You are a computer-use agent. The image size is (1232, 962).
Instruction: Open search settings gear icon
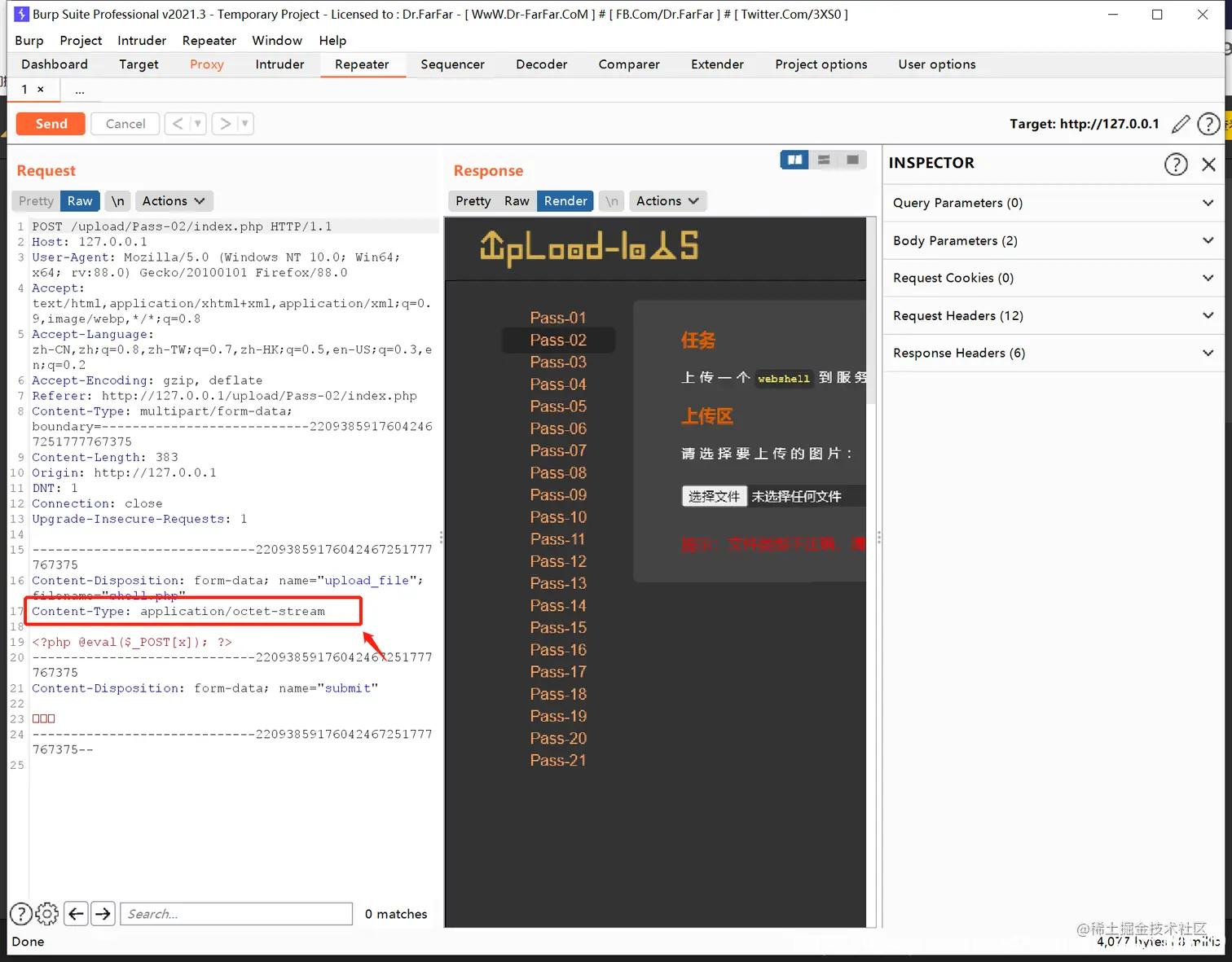47,914
